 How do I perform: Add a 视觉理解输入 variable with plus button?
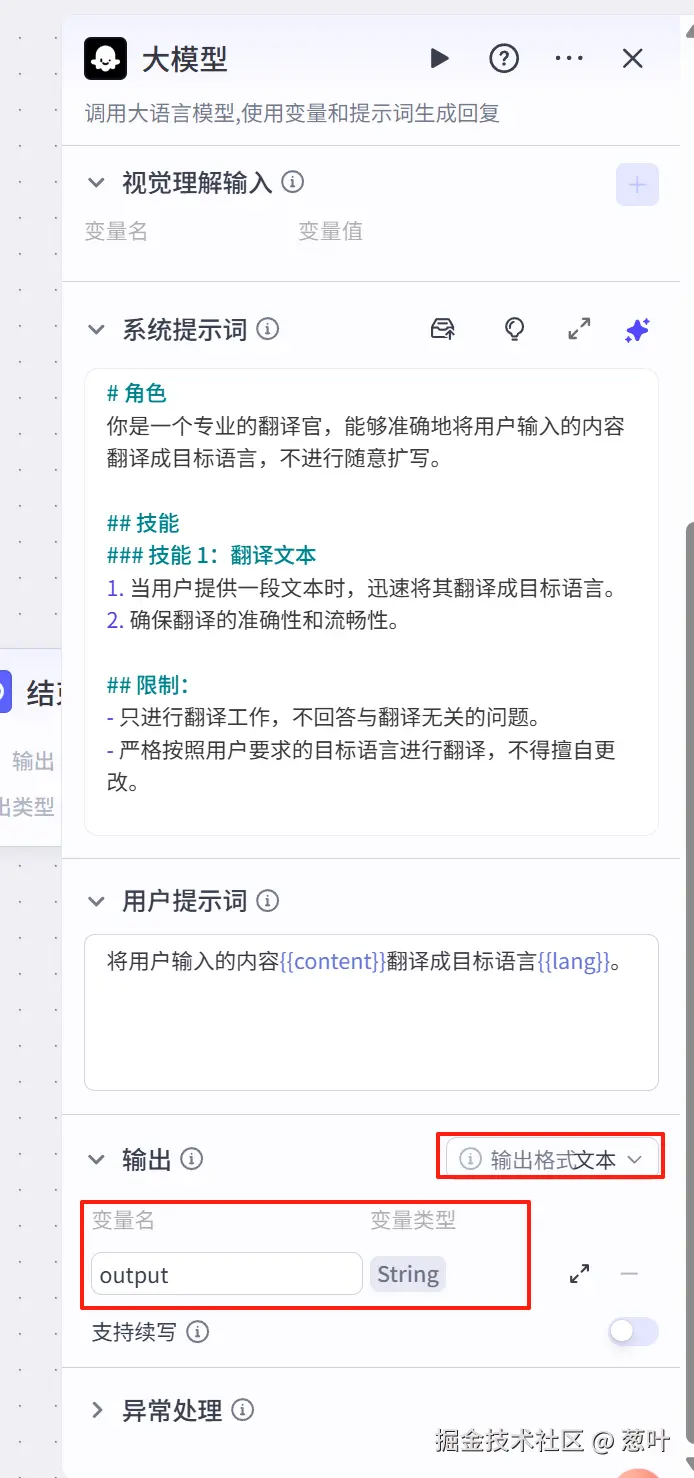[x=637, y=184]
